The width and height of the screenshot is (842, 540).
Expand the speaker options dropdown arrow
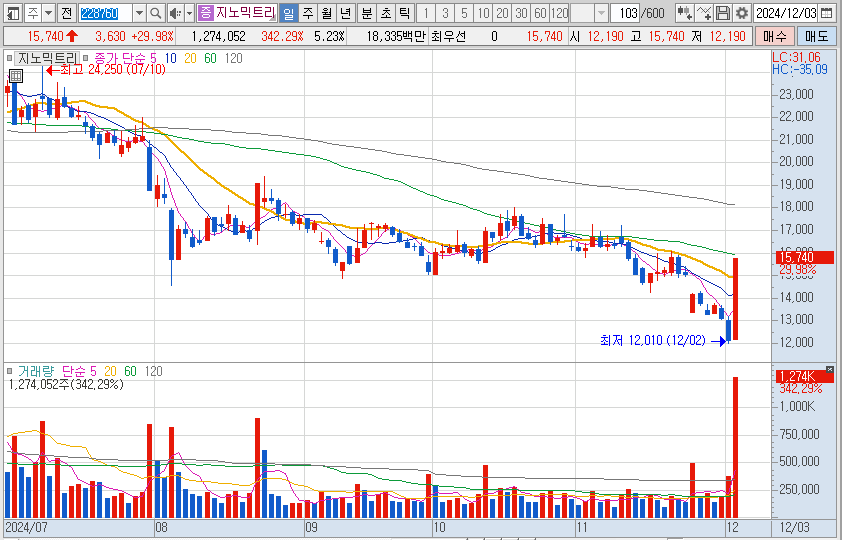189,12
